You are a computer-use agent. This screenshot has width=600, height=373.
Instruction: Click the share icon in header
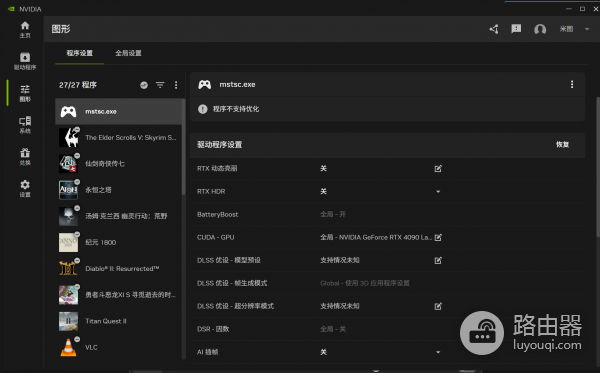click(x=494, y=29)
